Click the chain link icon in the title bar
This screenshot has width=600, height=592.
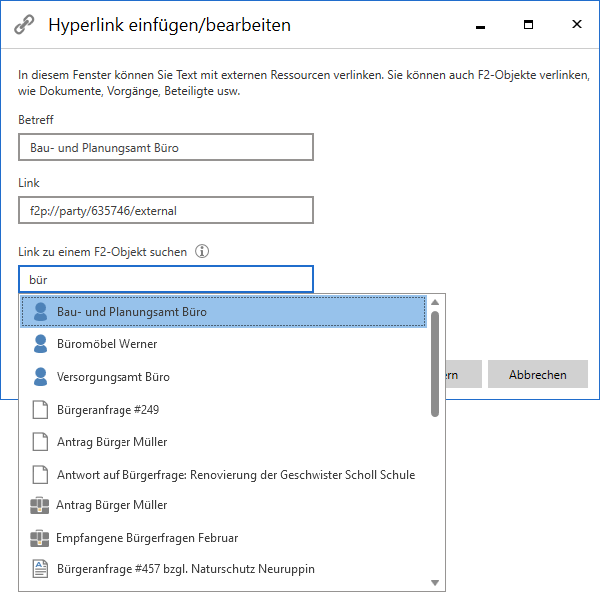click(24, 25)
